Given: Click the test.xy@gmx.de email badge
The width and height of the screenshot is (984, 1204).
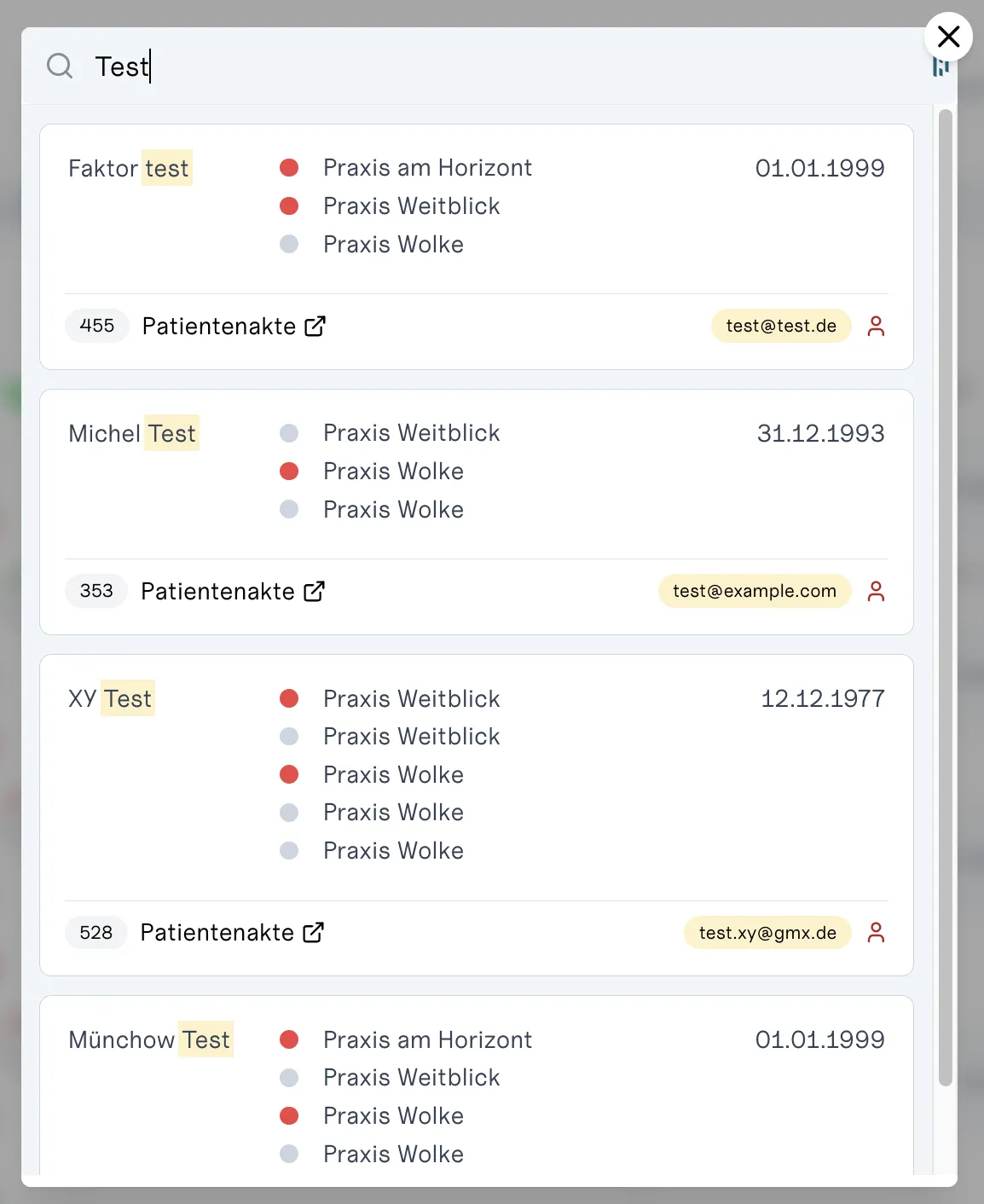Looking at the screenshot, I should point(767,933).
